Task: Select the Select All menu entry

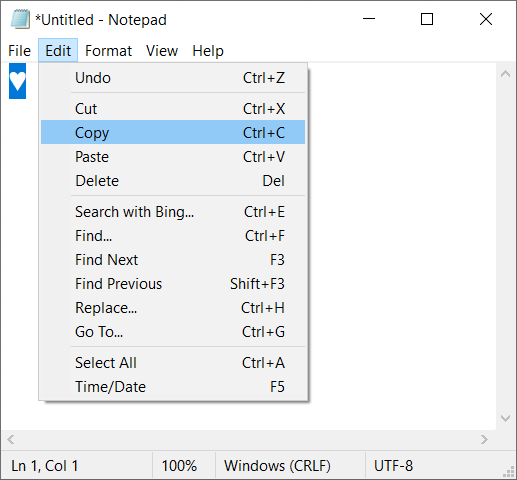Action: coord(173,363)
